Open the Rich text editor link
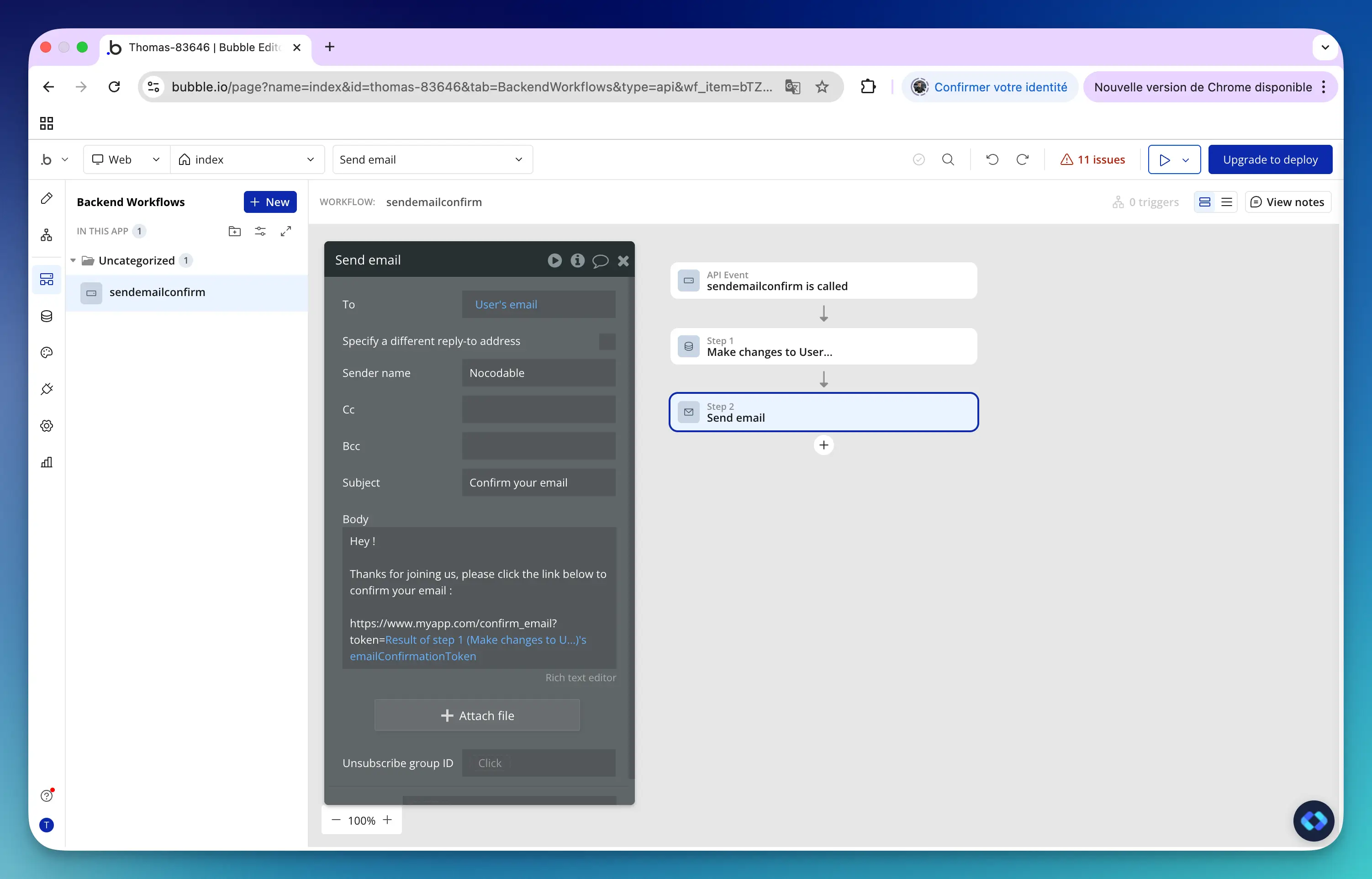 580,678
